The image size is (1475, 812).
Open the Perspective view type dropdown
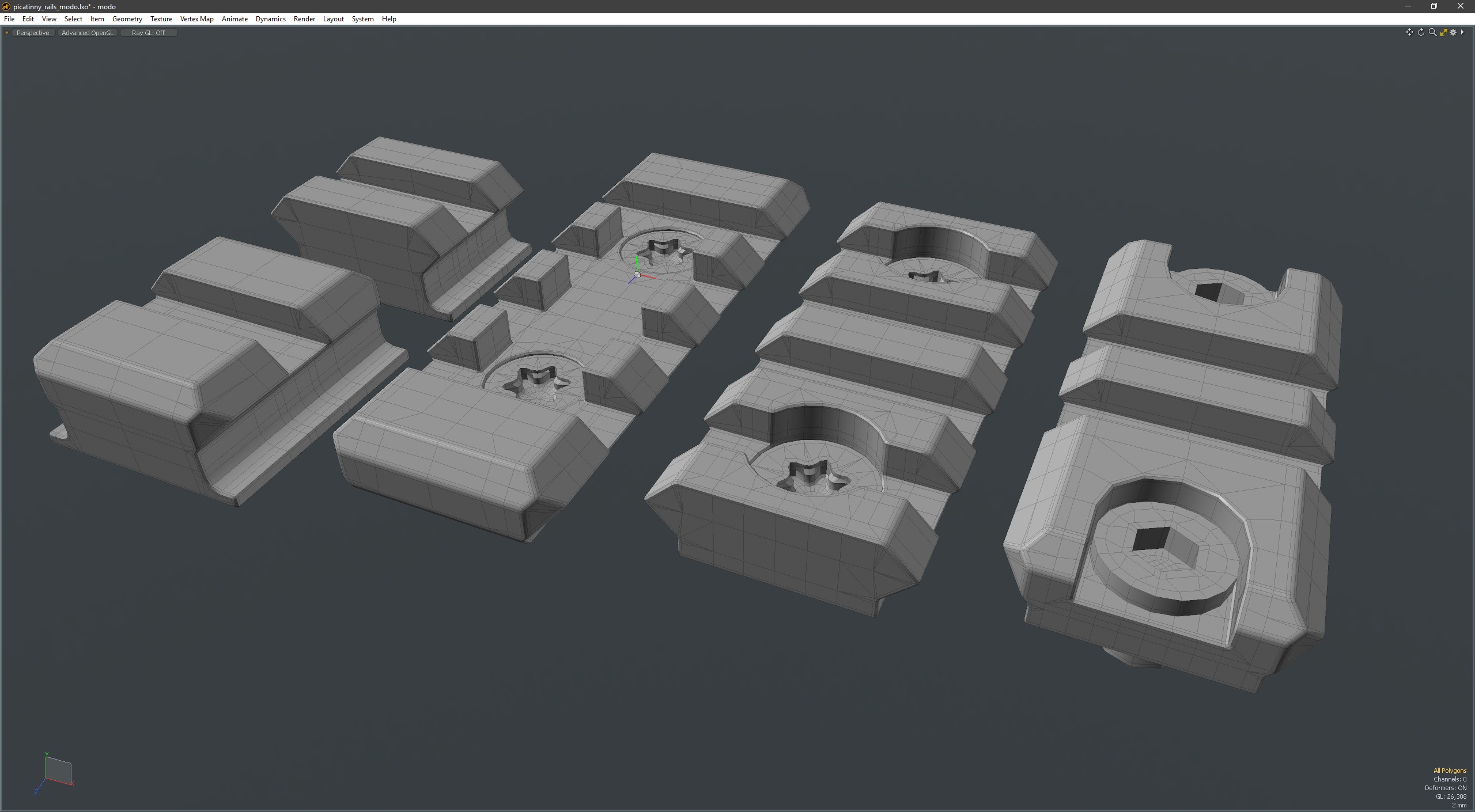tap(33, 33)
